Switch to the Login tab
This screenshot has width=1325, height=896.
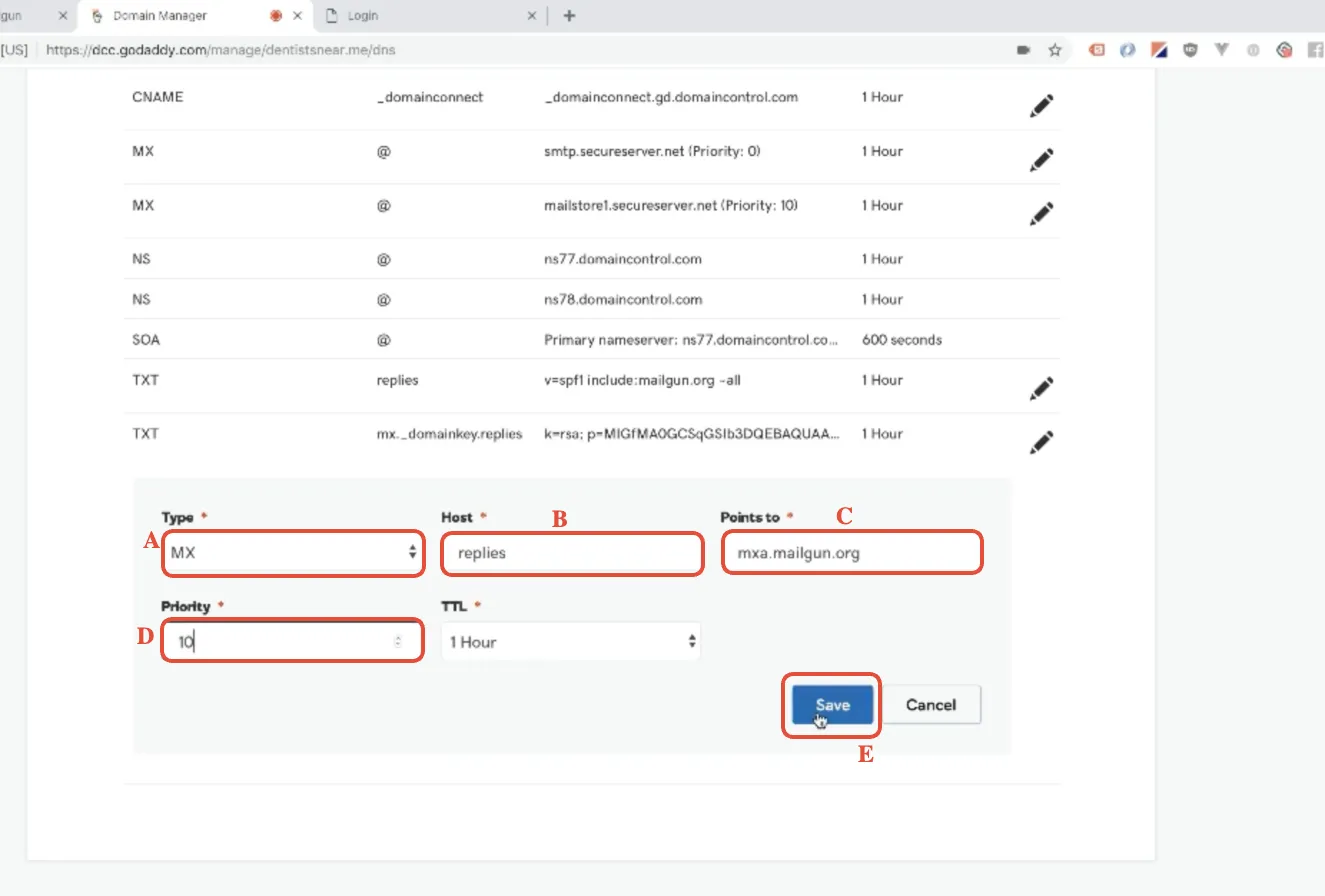432,16
